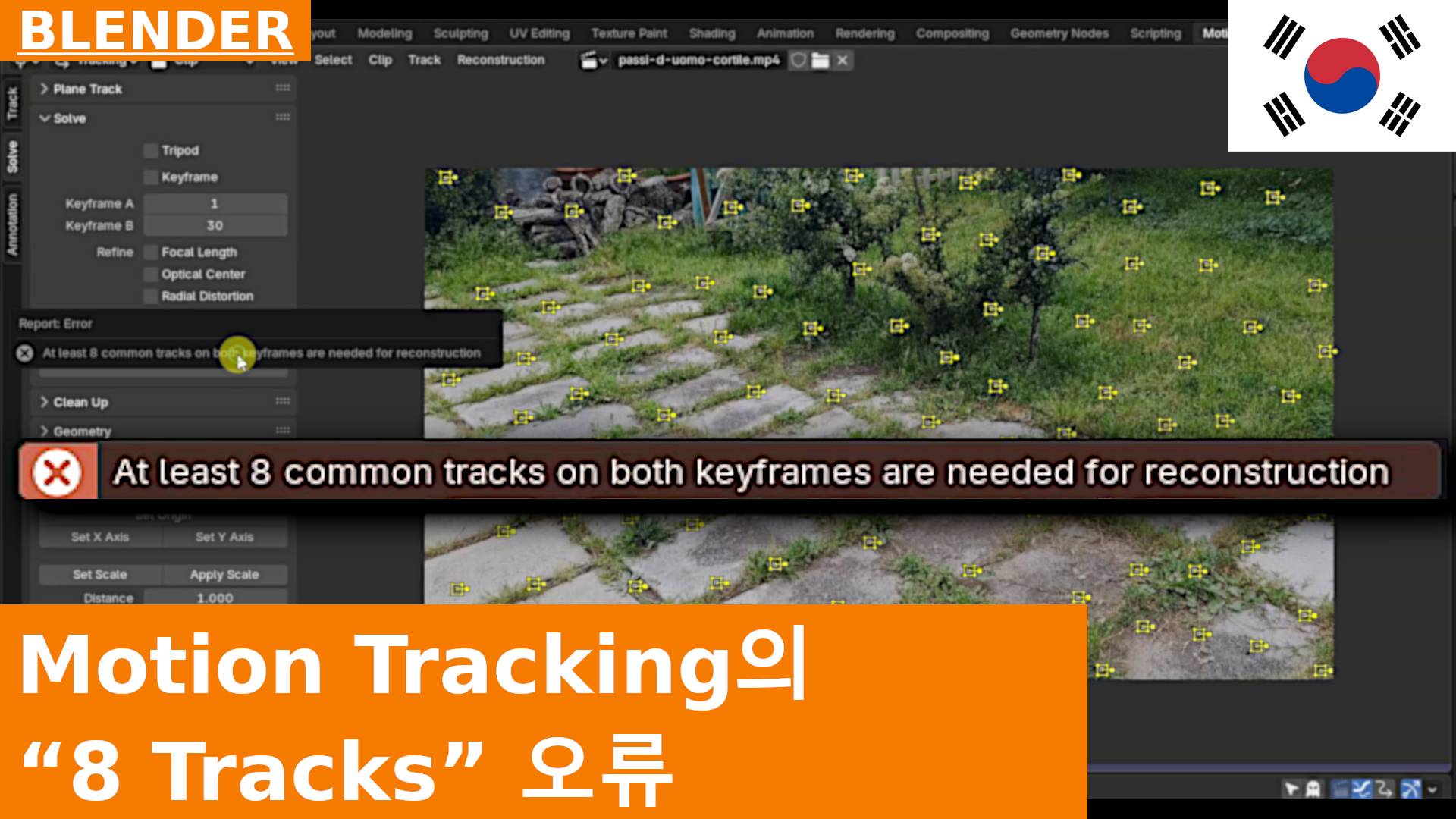
Task: Open the Select menu
Action: pyautogui.click(x=333, y=60)
